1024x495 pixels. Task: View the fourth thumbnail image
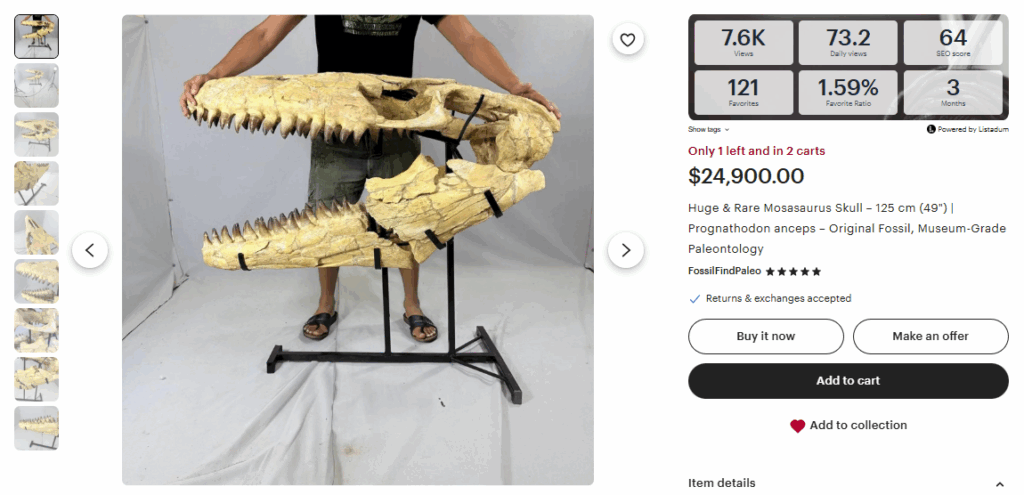tap(36, 183)
